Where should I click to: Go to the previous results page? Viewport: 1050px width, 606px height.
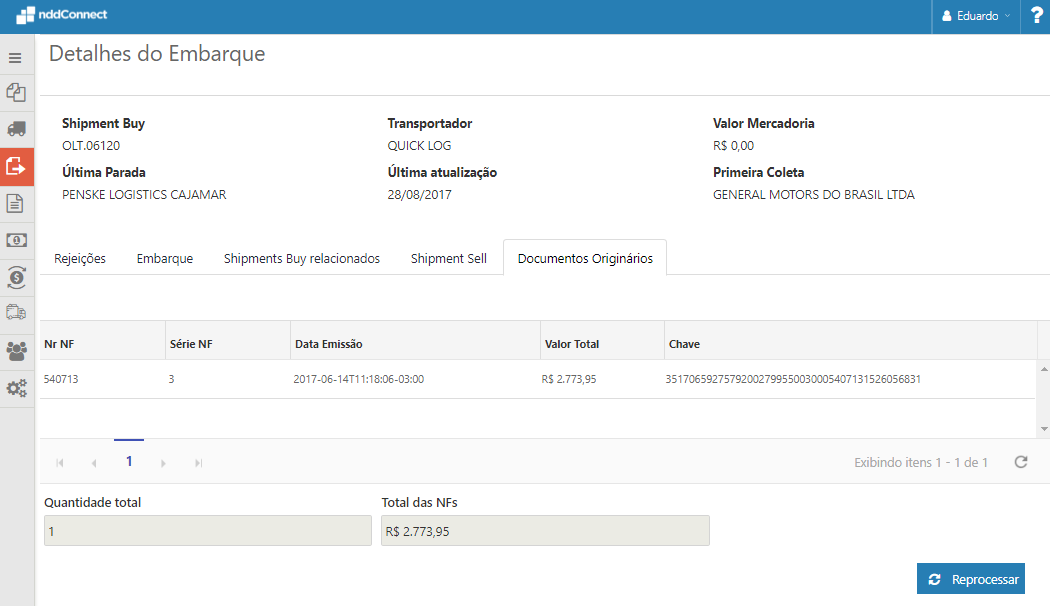(x=94, y=462)
